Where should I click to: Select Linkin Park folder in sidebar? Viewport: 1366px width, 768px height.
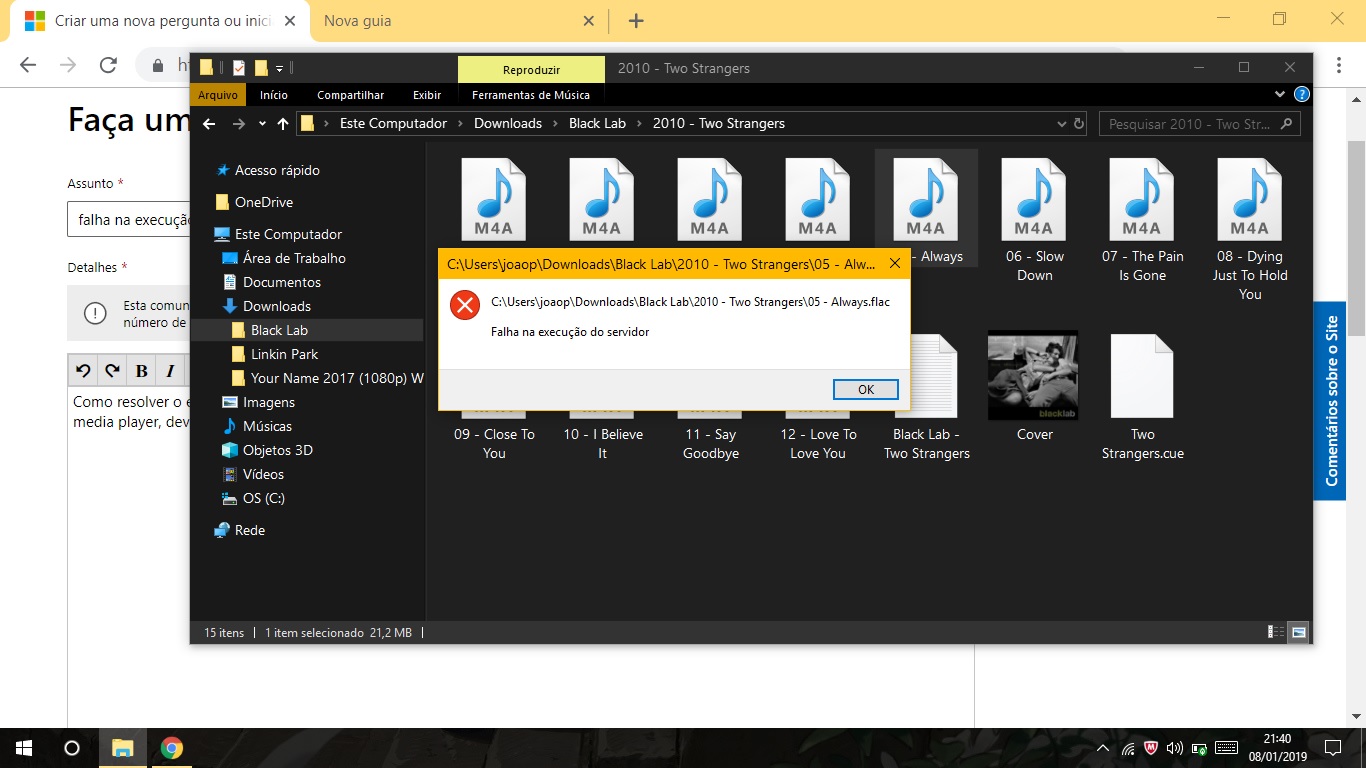[284, 354]
